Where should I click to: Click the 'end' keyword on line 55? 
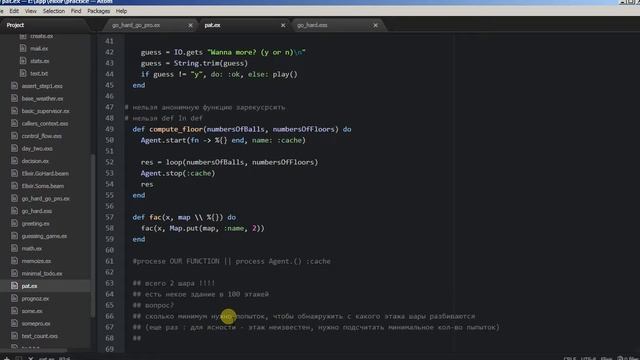[139, 195]
